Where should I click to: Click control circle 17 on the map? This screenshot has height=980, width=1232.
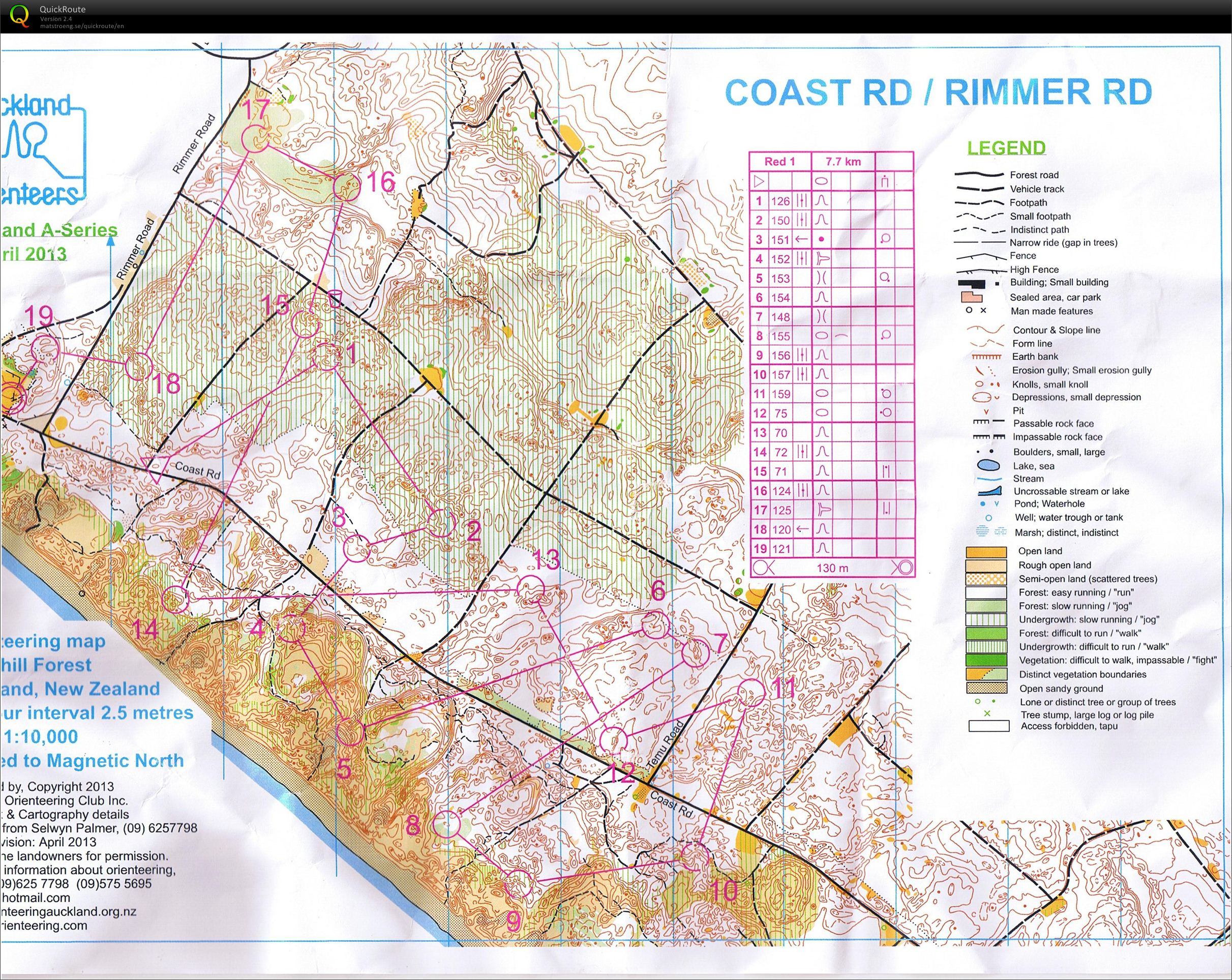tap(255, 138)
